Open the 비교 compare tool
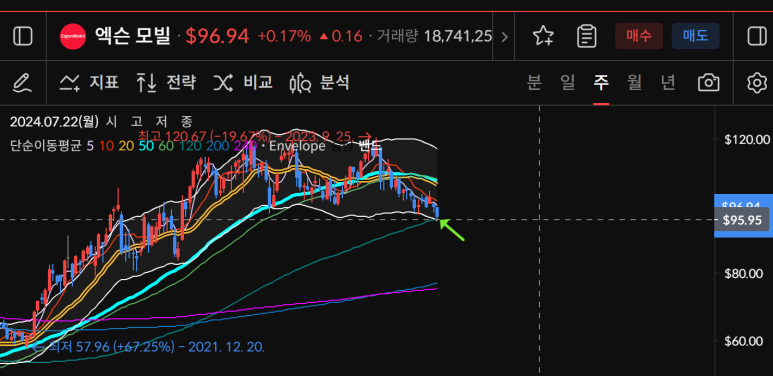Image resolution: width=773 pixels, height=376 pixels. tap(243, 82)
